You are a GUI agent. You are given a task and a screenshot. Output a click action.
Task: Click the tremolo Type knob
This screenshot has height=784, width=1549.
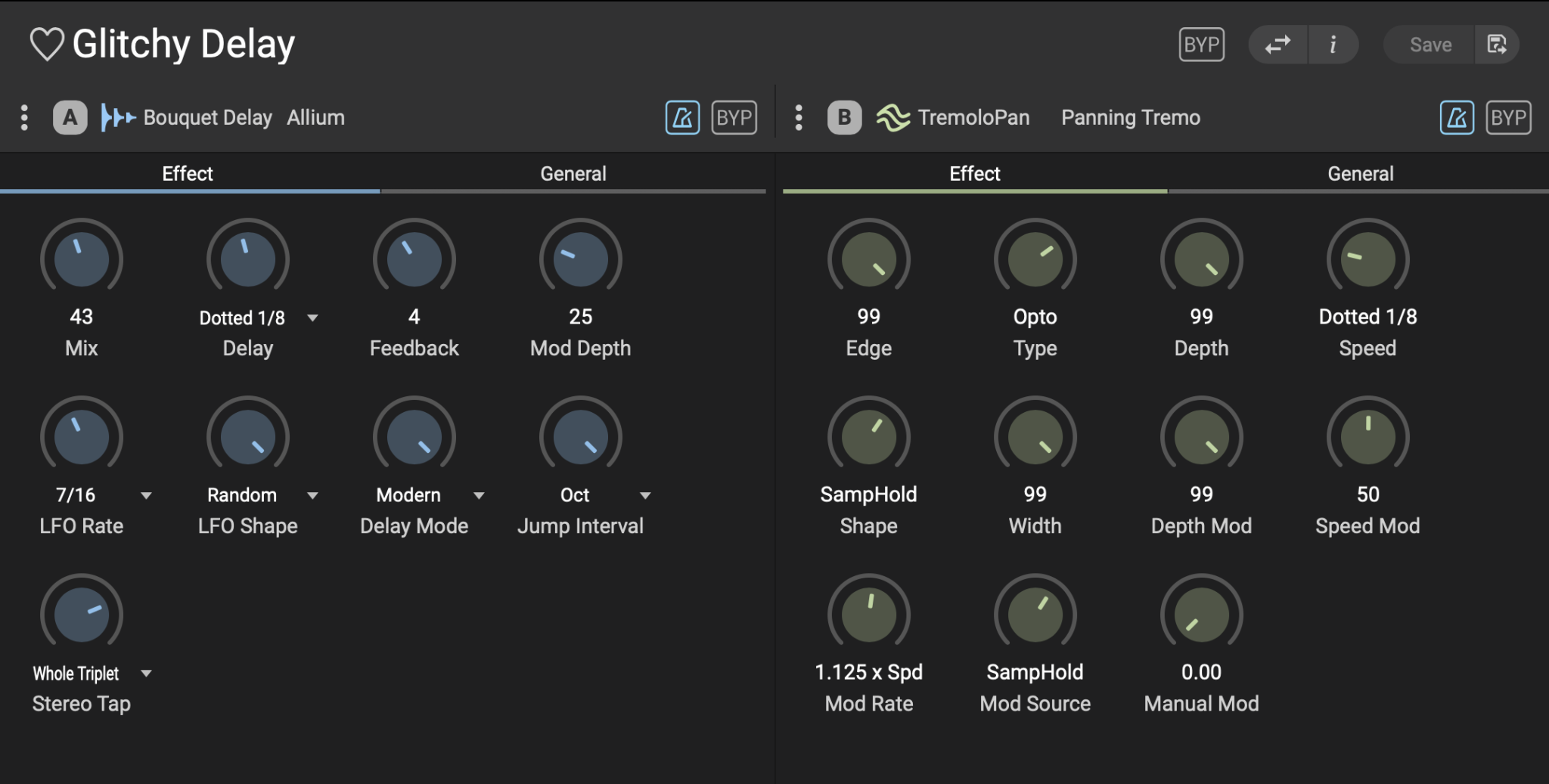(x=1035, y=259)
